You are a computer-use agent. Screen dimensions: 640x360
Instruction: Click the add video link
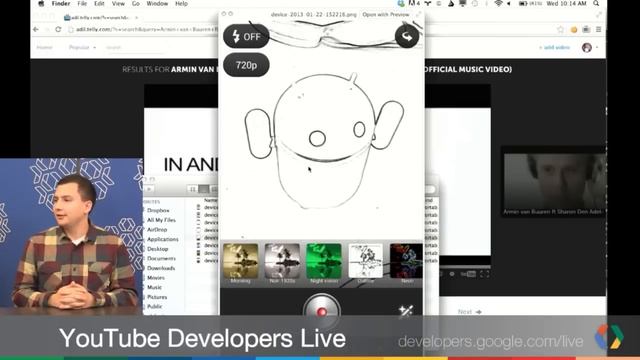coord(554,48)
